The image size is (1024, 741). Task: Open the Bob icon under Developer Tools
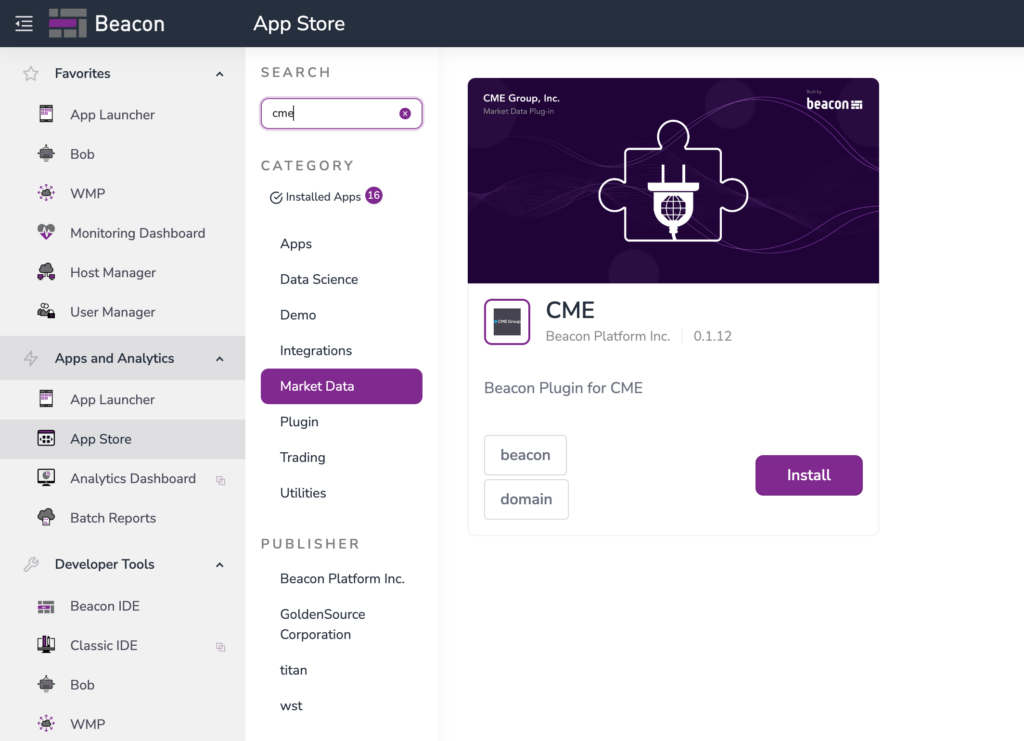(x=46, y=685)
